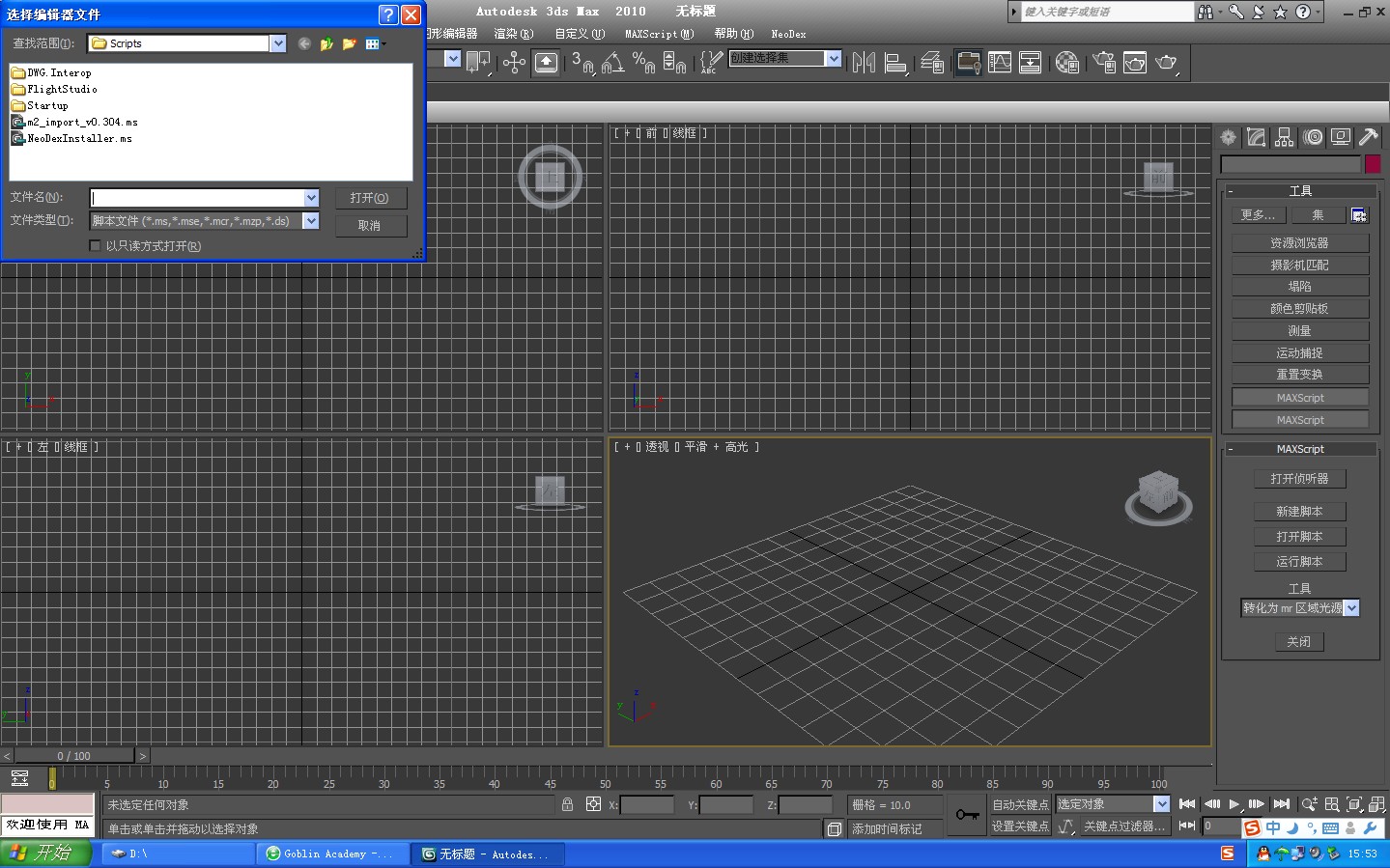The image size is (1390, 868).
Task: Switch to the Create panel tab
Action: pyautogui.click(x=1228, y=137)
